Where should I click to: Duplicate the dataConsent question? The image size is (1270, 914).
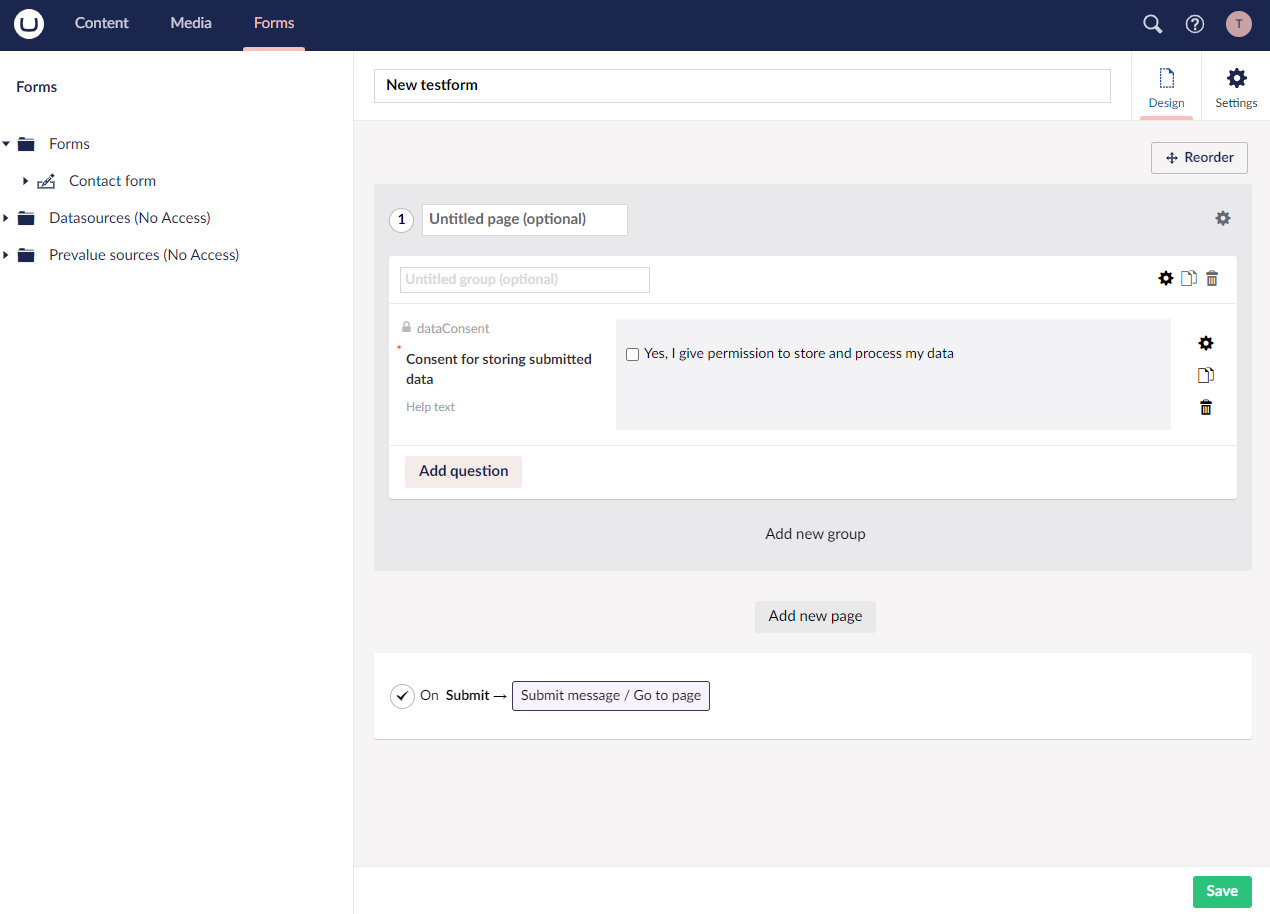click(1205, 375)
